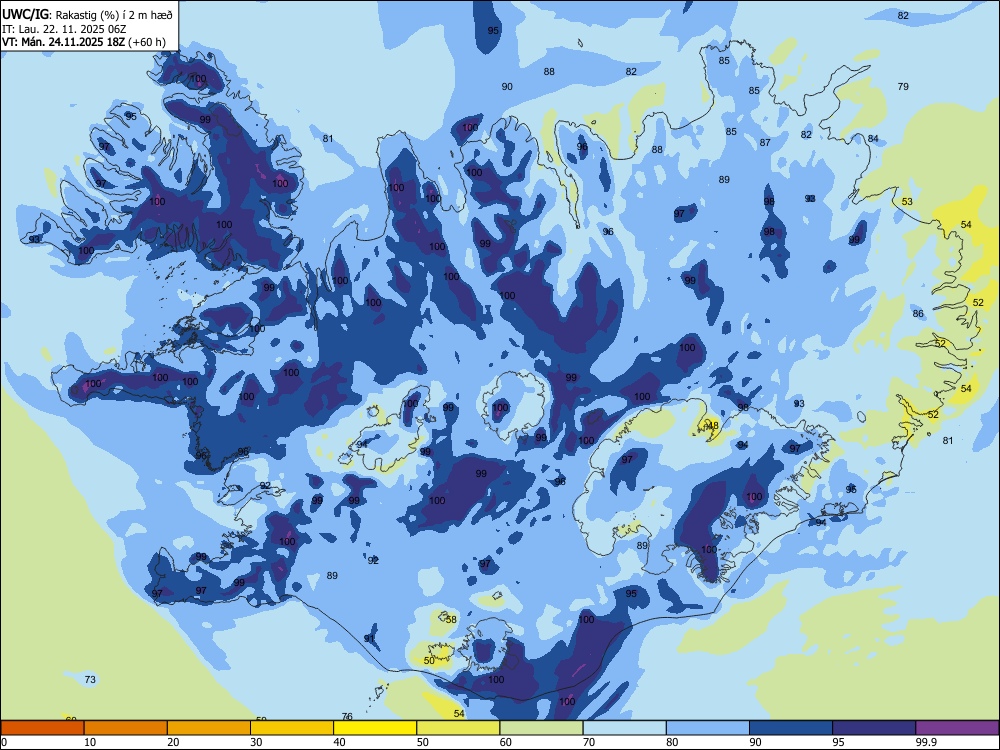Click the 95–99.9 dark navy legend swatch

click(874, 728)
